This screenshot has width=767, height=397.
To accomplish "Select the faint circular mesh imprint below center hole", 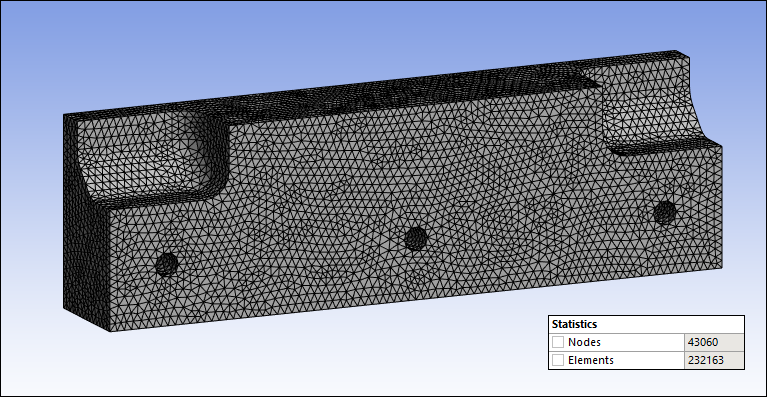I will pos(417,280).
